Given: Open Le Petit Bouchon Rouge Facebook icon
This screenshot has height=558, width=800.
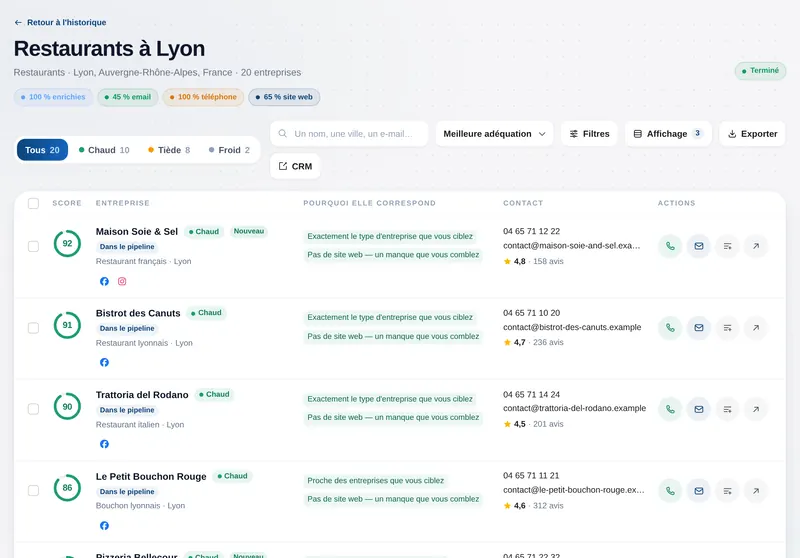Looking at the screenshot, I should pos(104,526).
